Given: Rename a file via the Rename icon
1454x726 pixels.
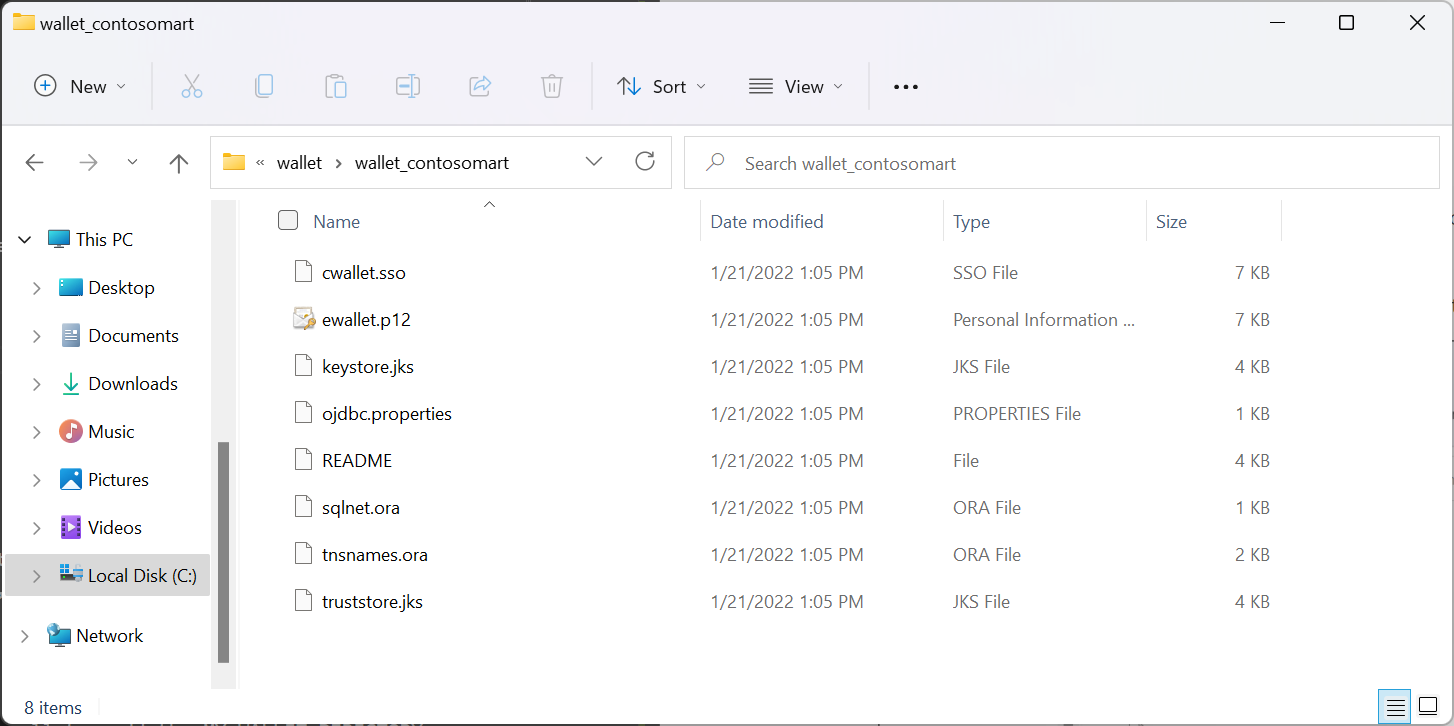Looking at the screenshot, I should point(408,86).
